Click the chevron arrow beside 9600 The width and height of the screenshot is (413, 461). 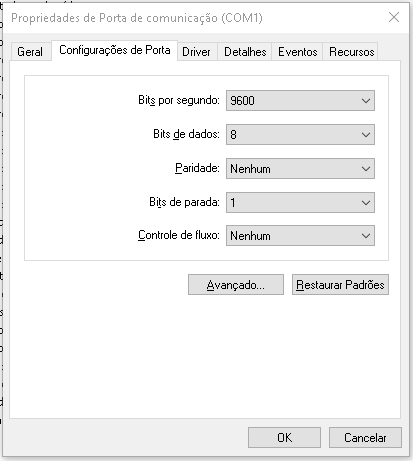(x=366, y=101)
